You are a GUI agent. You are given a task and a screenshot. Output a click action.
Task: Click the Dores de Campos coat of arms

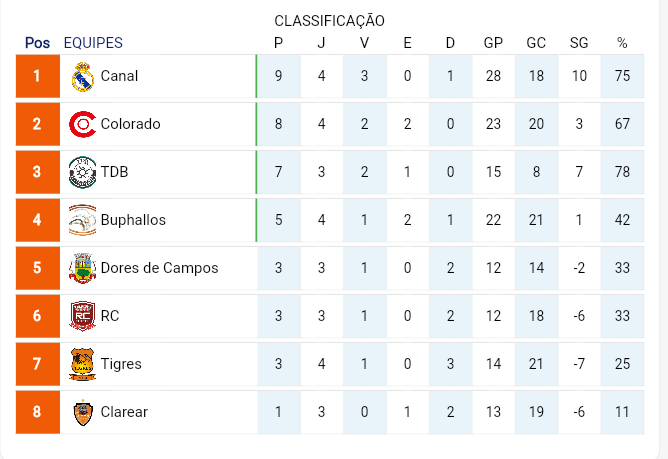pos(82,268)
